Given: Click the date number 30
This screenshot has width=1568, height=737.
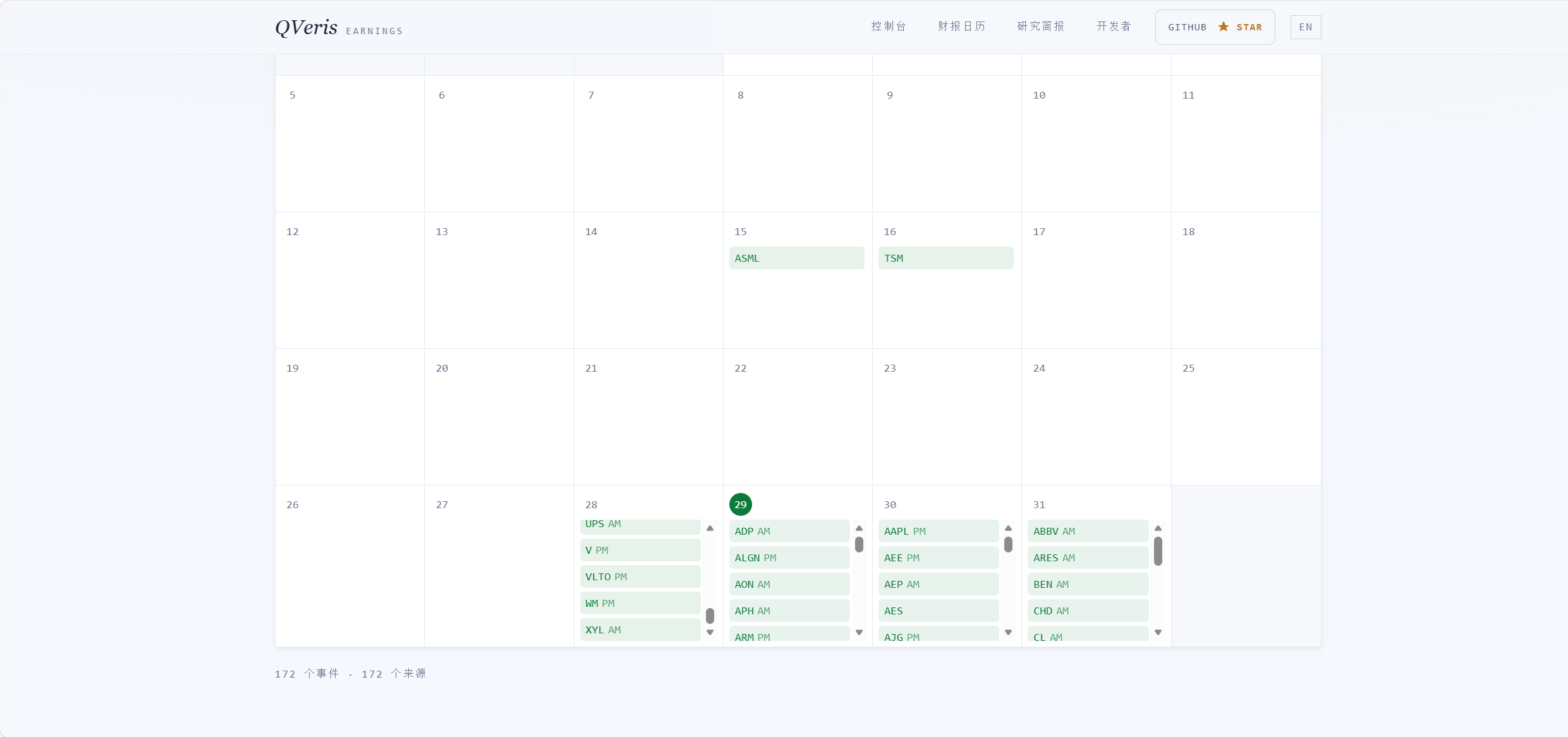Looking at the screenshot, I should [x=890, y=505].
